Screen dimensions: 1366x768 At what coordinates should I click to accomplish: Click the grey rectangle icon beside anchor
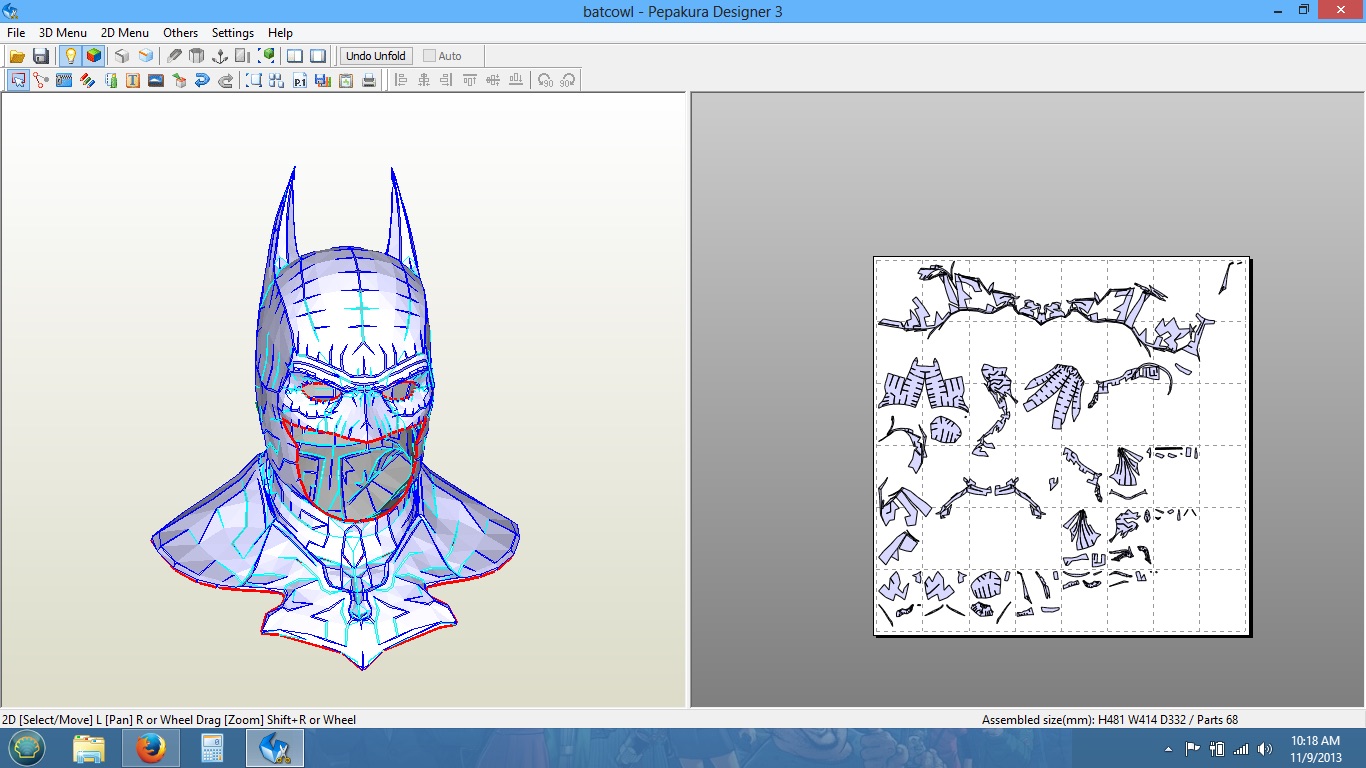coord(243,56)
